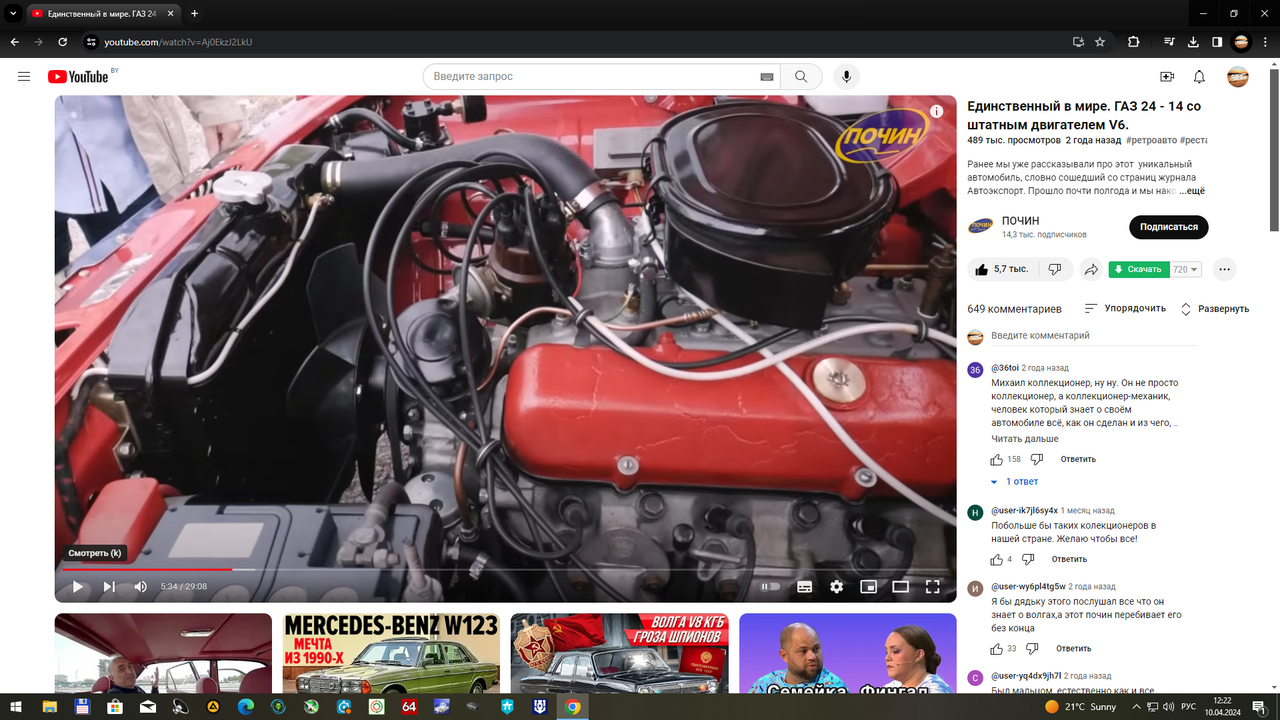Open the create video icon
This screenshot has width=1280, height=720.
pos(1166,77)
